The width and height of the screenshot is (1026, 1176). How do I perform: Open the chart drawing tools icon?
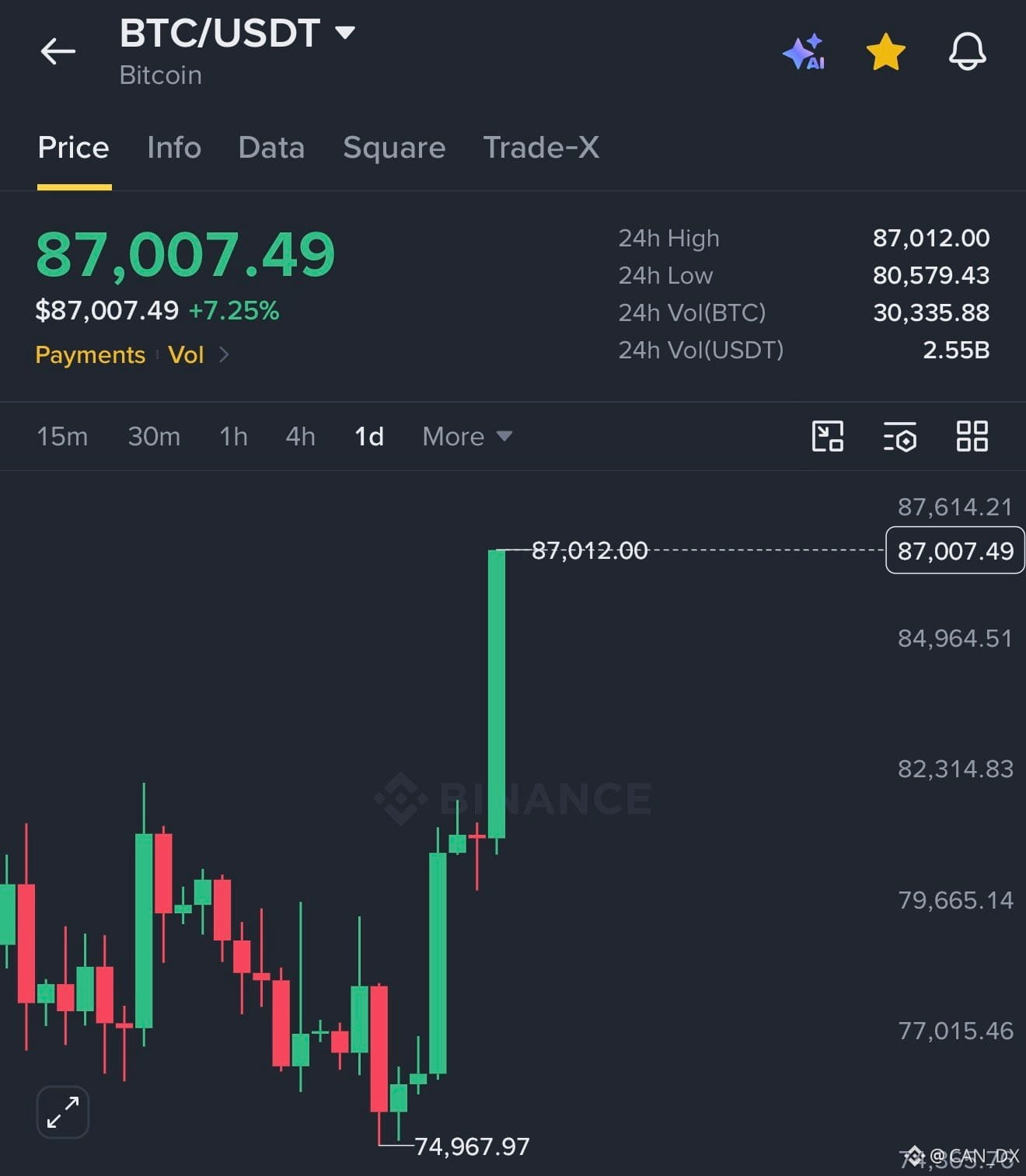click(x=827, y=436)
